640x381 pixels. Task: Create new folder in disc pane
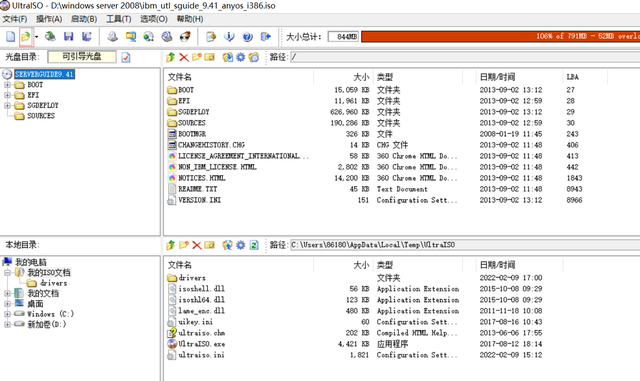pyautogui.click(x=197, y=57)
